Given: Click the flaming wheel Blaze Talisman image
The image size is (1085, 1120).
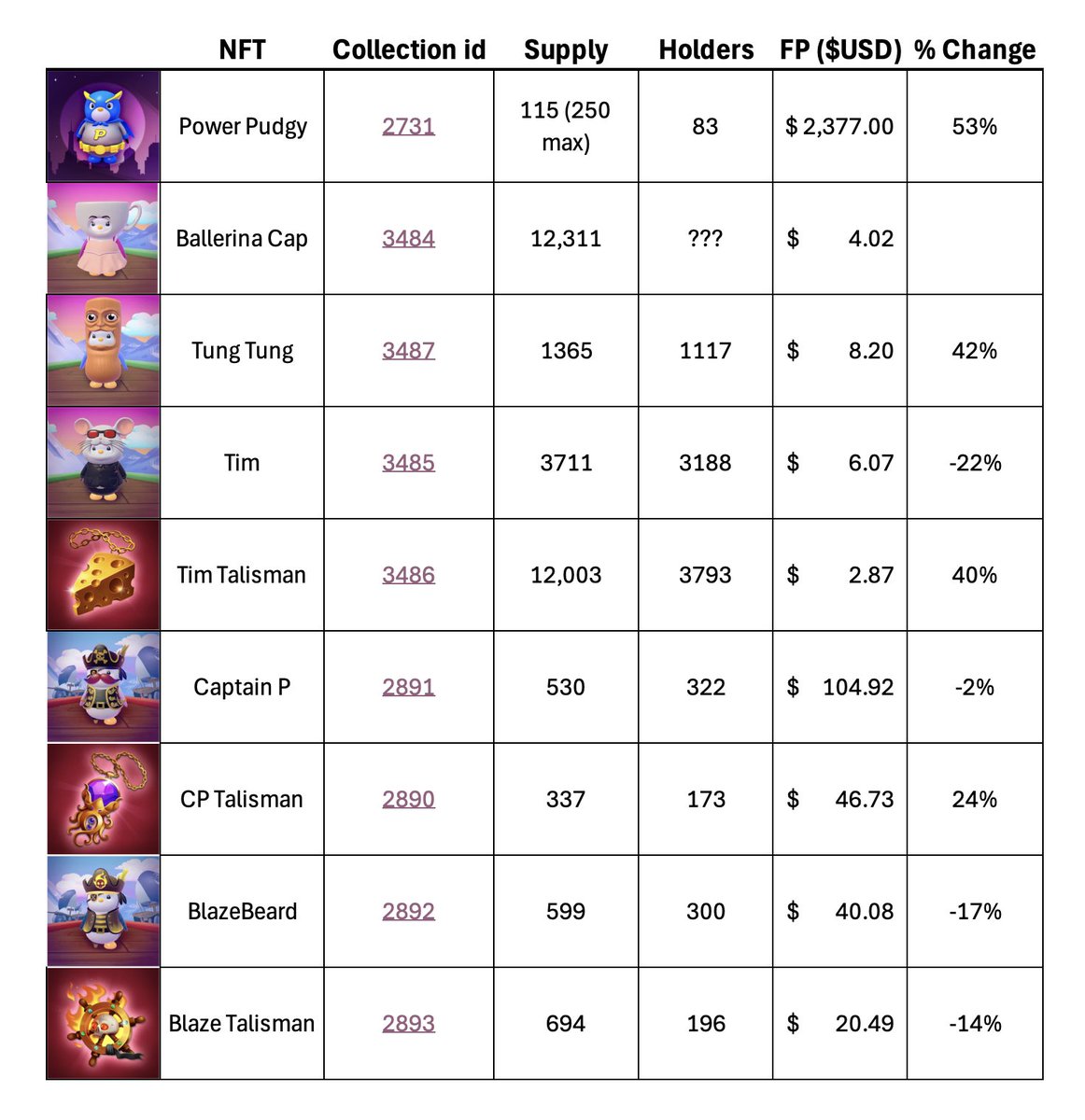Looking at the screenshot, I should tap(103, 1023).
